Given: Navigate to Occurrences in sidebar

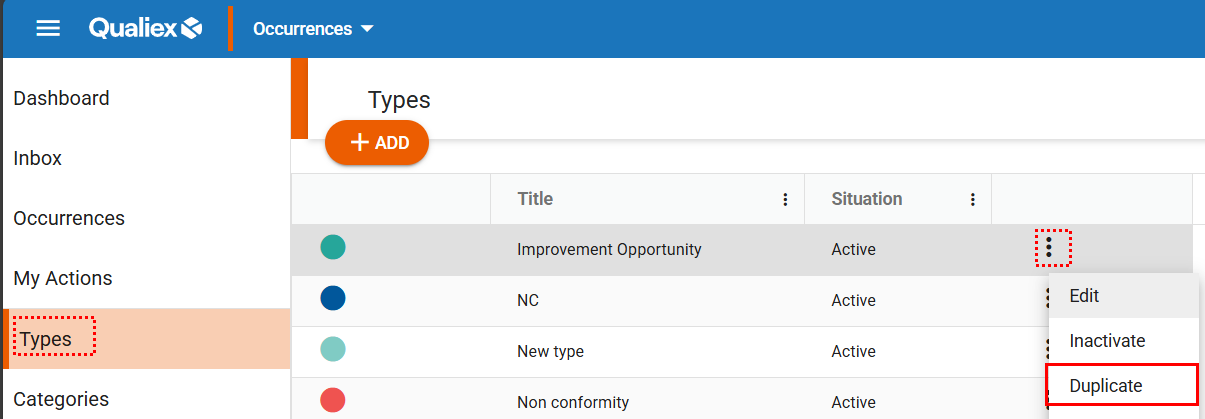Looking at the screenshot, I should coord(69,218).
